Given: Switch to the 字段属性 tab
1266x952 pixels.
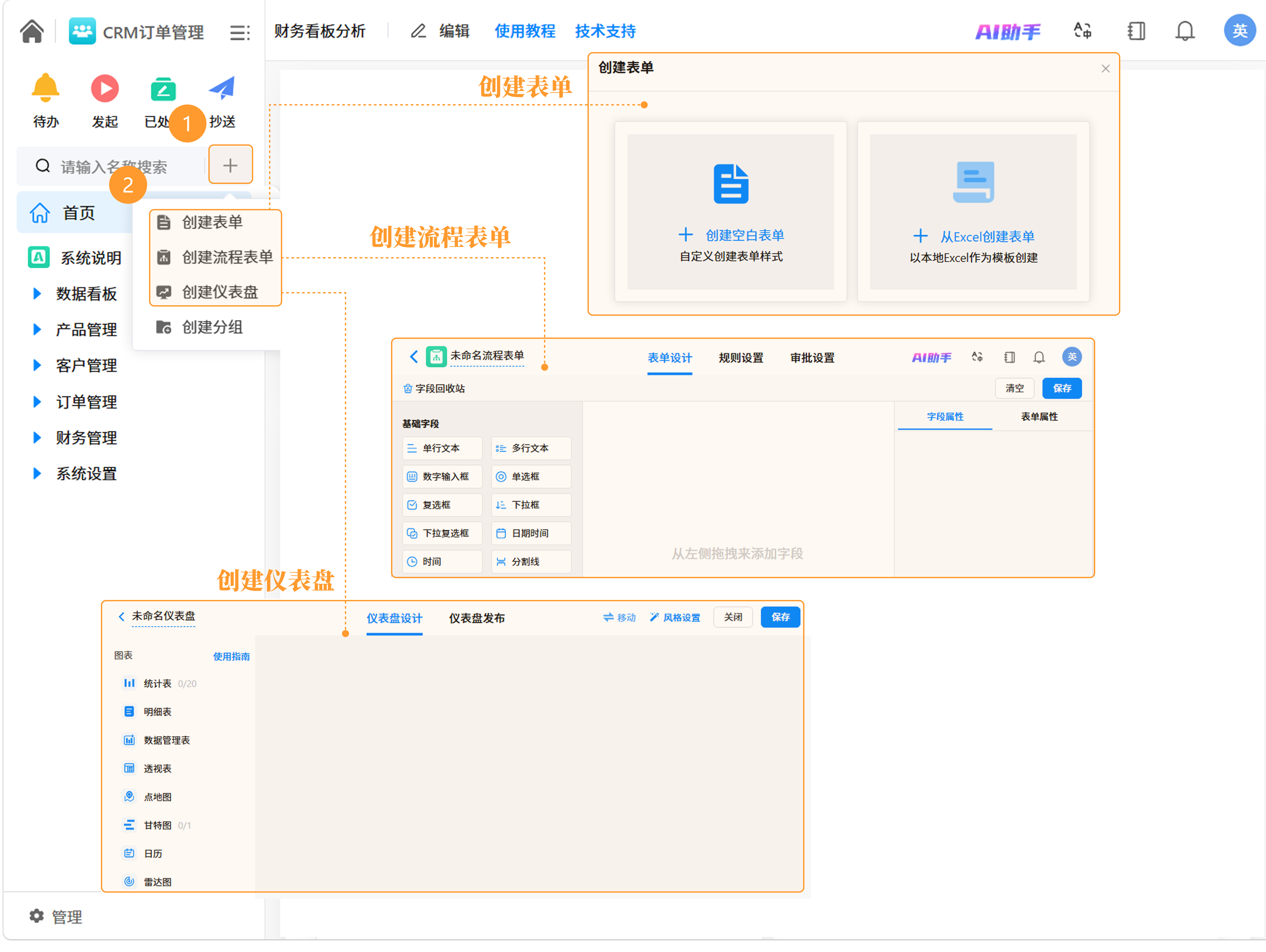Looking at the screenshot, I should (945, 417).
